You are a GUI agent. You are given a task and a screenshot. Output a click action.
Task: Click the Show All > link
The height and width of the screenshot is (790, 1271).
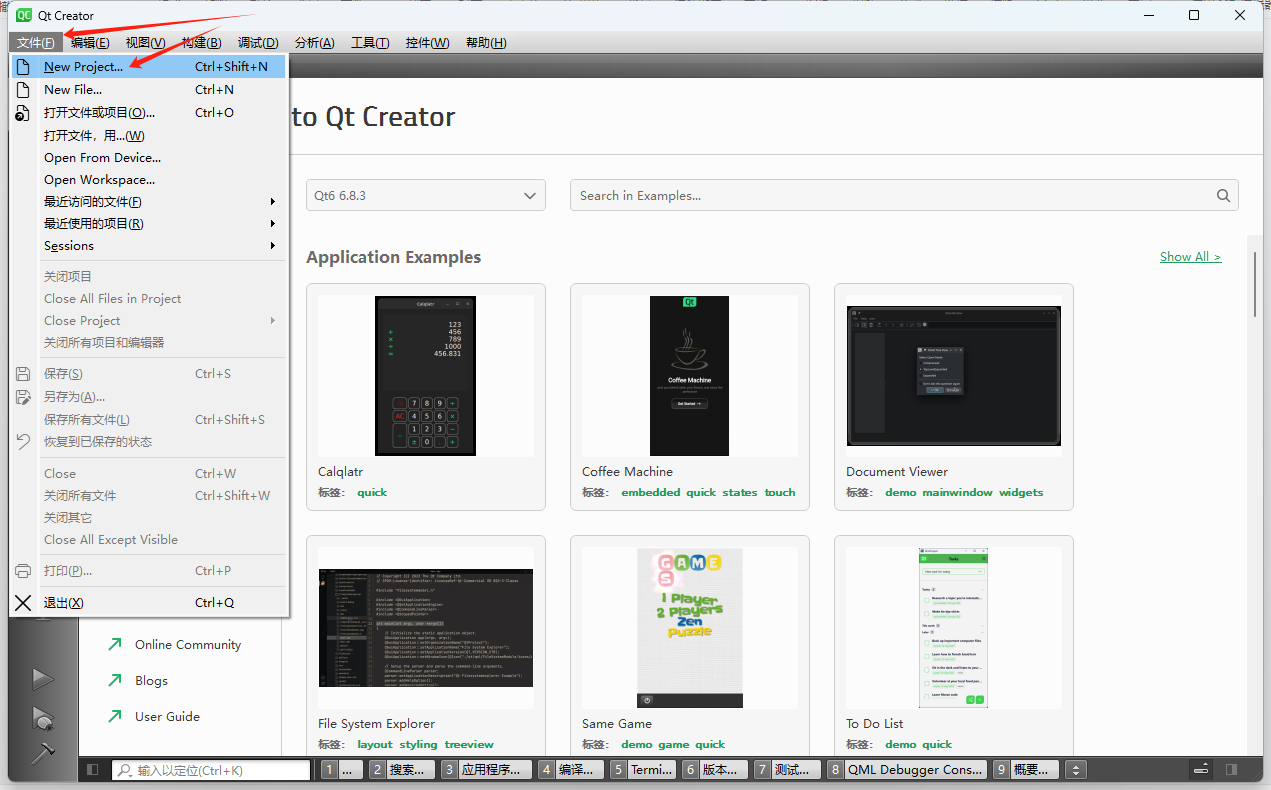coord(1190,257)
